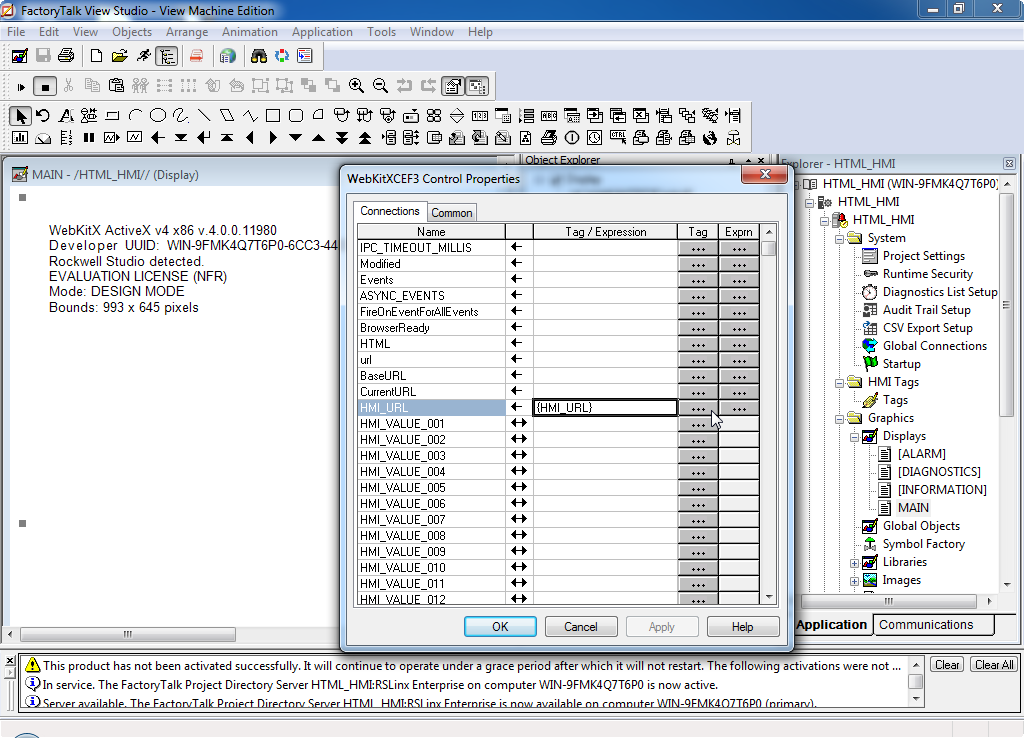Select the BrowserReady connection row
The width and height of the screenshot is (1024, 738).
(431, 328)
